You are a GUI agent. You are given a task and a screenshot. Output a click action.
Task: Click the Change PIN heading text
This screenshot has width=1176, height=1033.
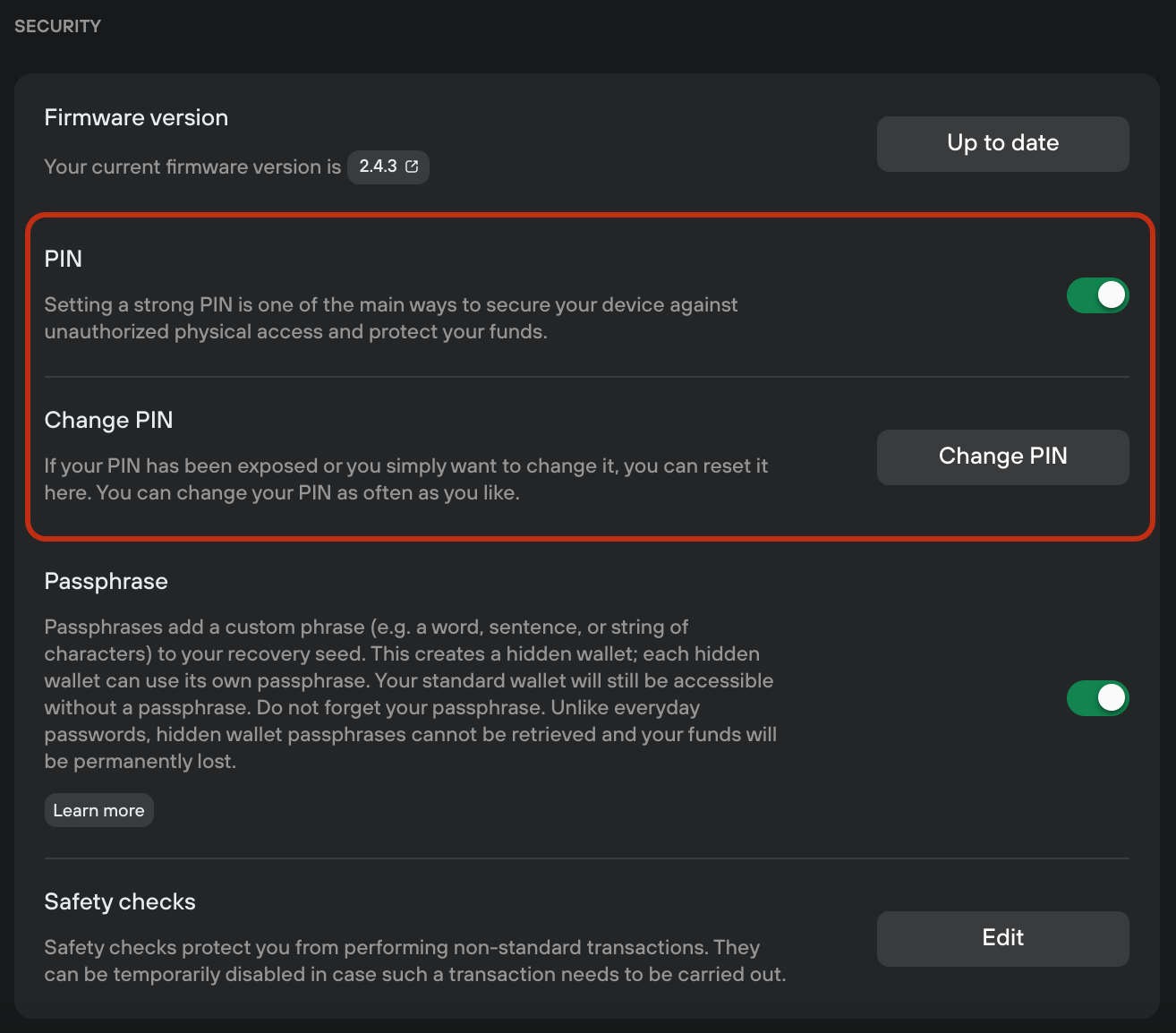click(x=108, y=420)
